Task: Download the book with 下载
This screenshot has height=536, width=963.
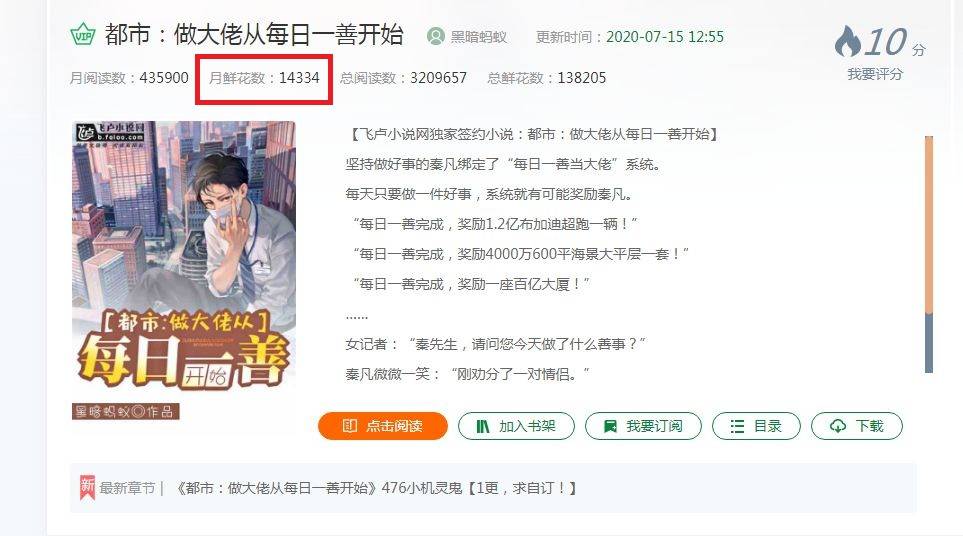Action: (x=857, y=426)
